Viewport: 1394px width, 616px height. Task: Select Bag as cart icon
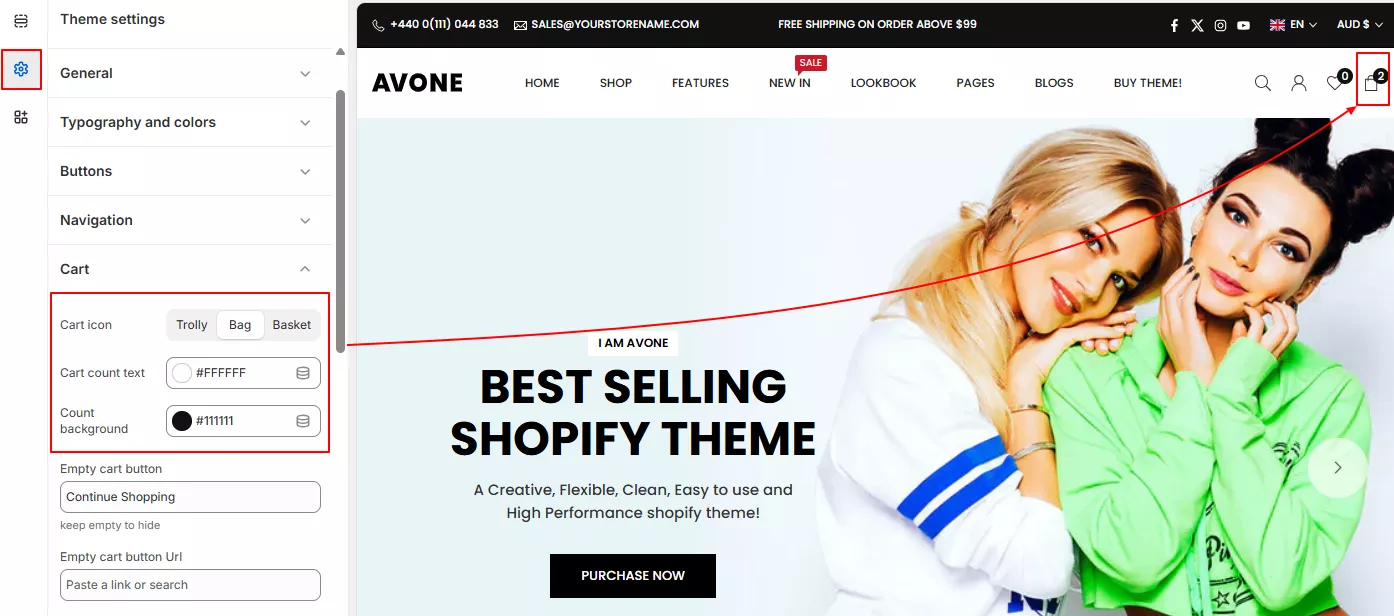click(240, 325)
